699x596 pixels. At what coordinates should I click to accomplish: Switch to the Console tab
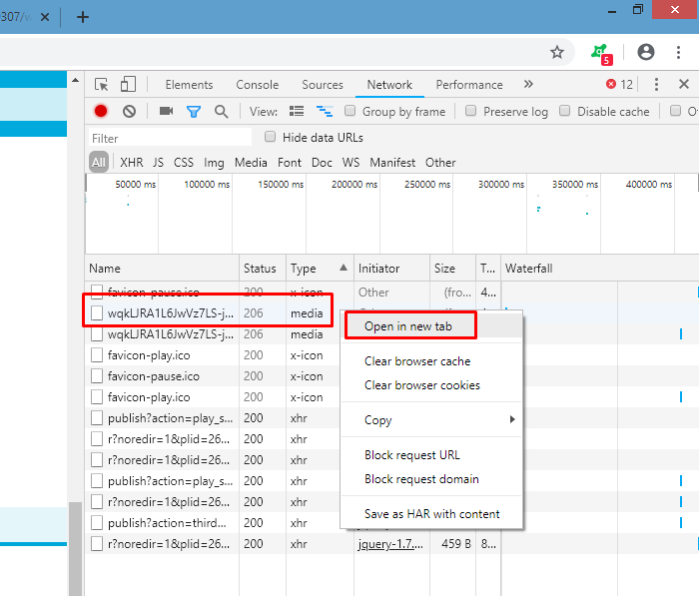point(257,85)
